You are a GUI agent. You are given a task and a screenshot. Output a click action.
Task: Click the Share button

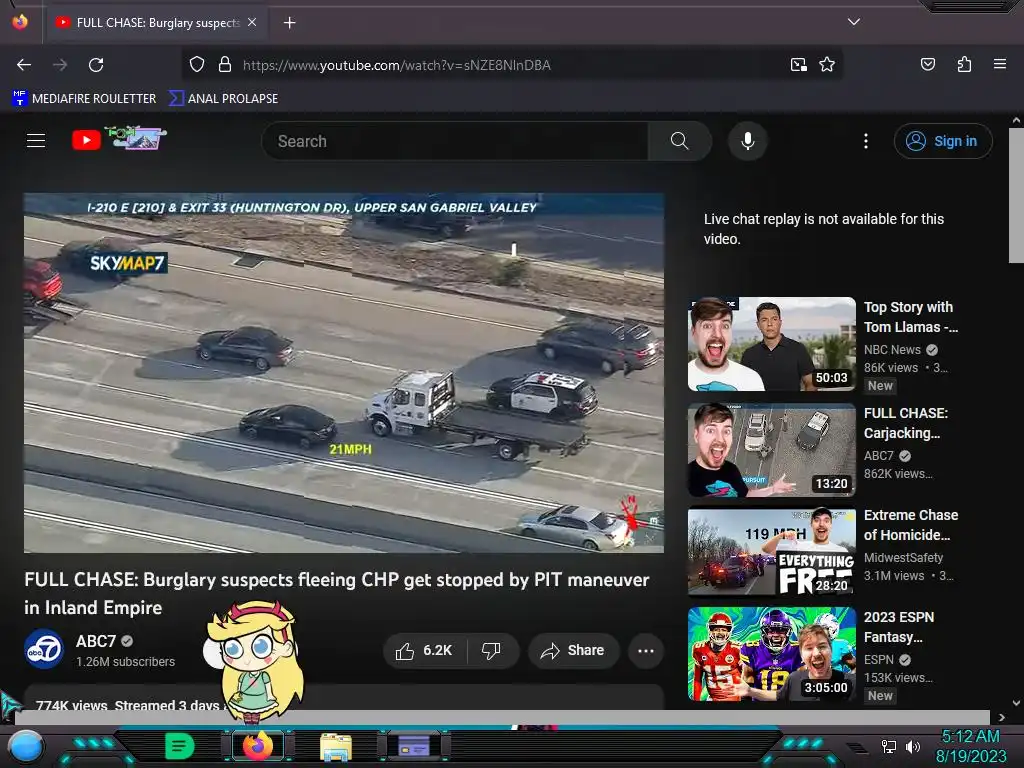pos(573,650)
